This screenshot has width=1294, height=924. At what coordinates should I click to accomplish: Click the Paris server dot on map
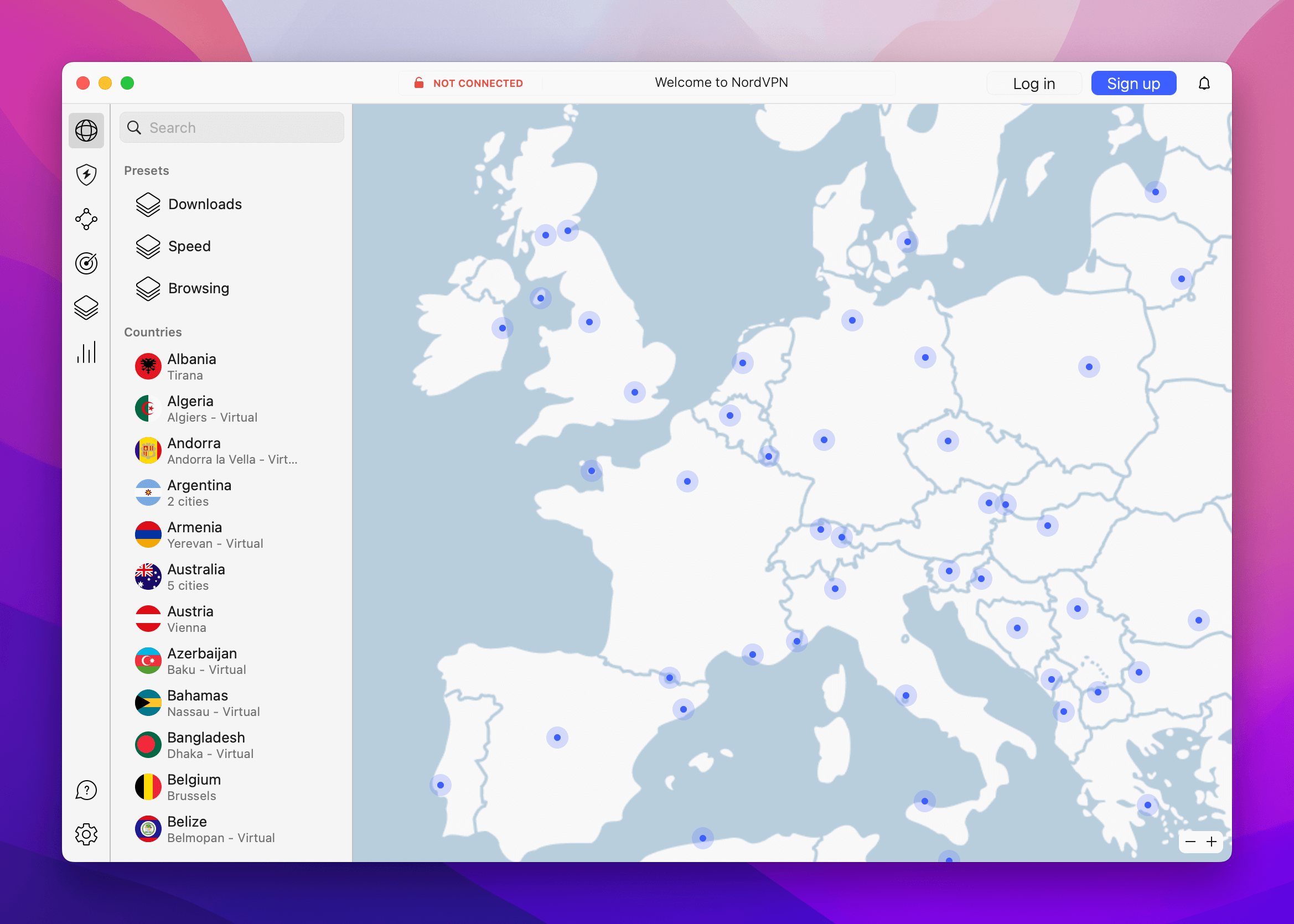point(687,481)
